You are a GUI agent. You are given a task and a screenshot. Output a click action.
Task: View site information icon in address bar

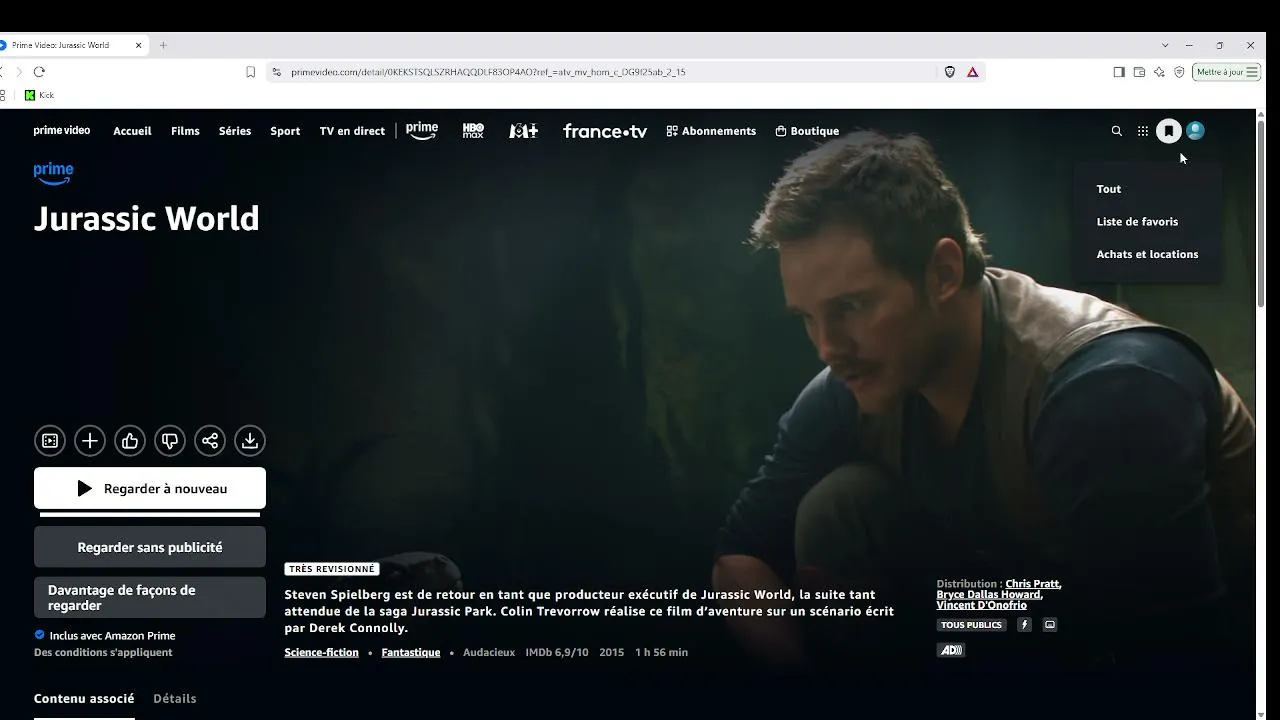pyautogui.click(x=277, y=72)
